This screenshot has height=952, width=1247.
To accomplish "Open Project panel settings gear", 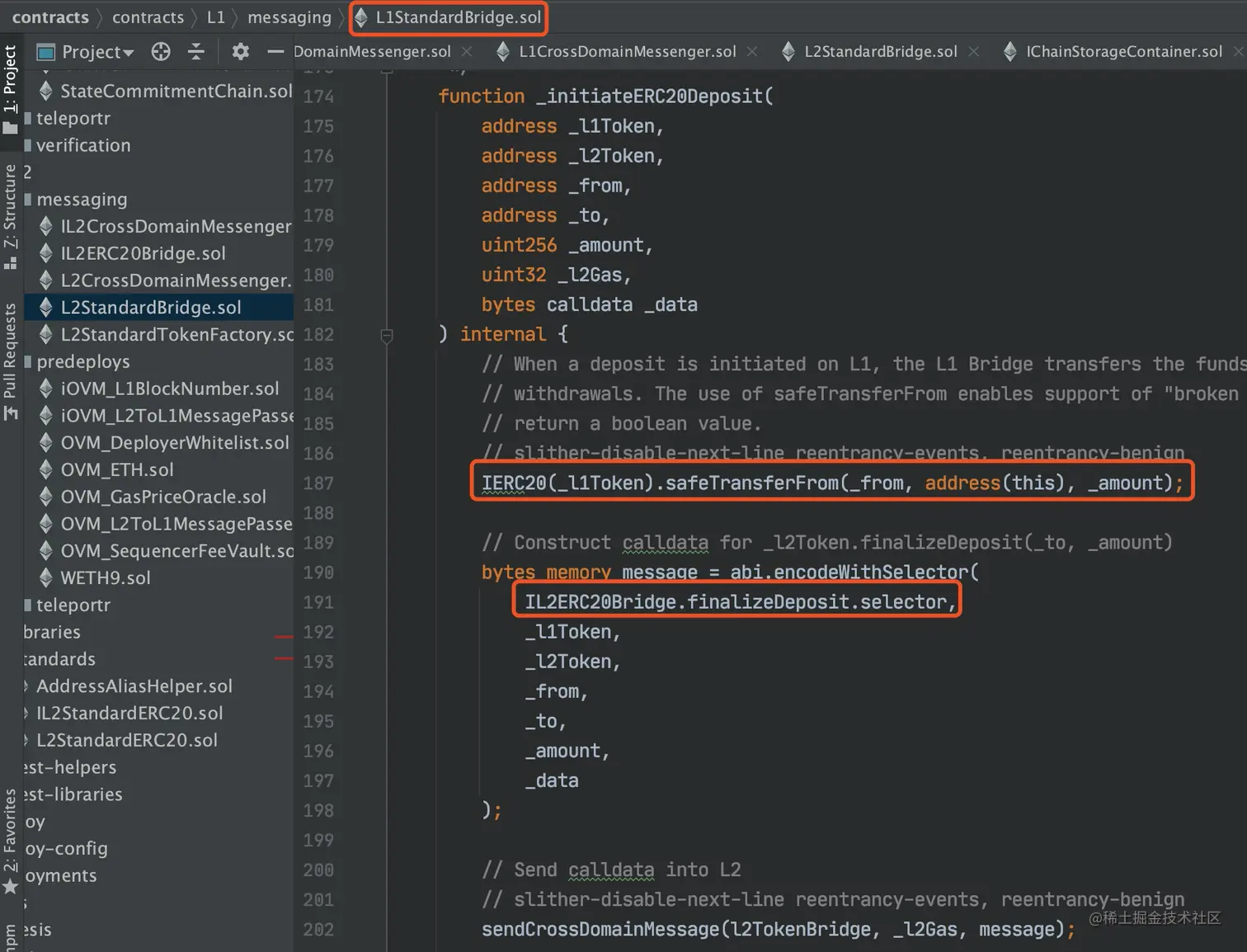I will pos(240,52).
